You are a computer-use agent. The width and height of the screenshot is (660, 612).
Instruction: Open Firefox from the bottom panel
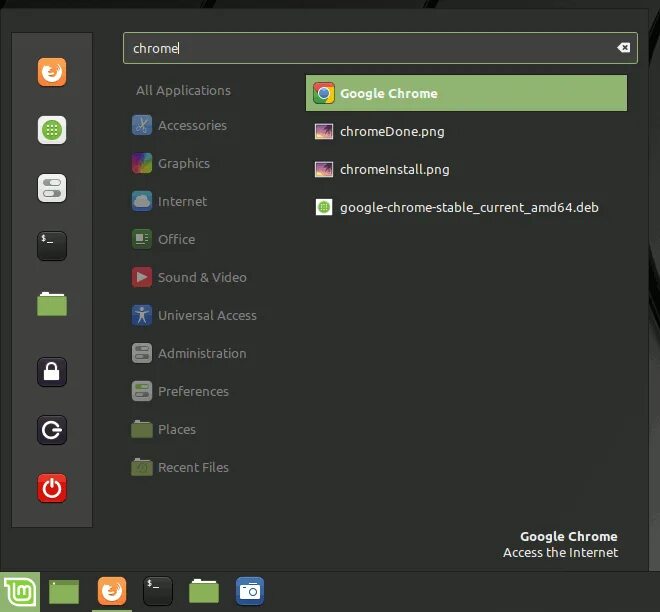[112, 591]
